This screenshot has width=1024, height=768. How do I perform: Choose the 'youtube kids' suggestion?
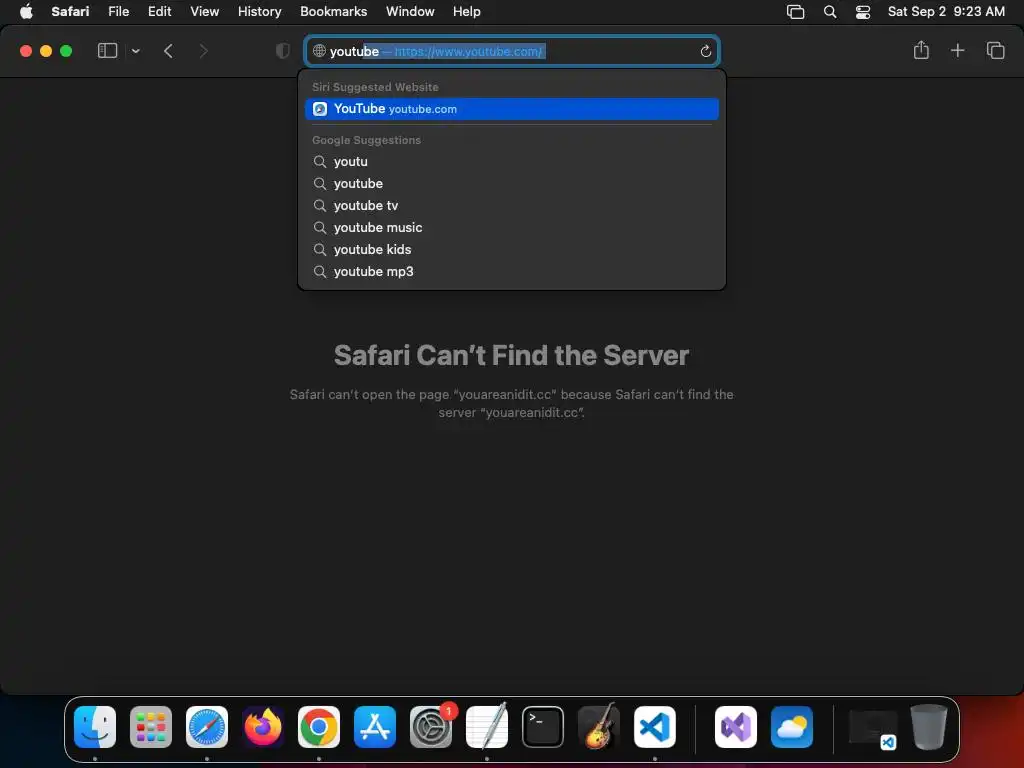[x=512, y=249]
